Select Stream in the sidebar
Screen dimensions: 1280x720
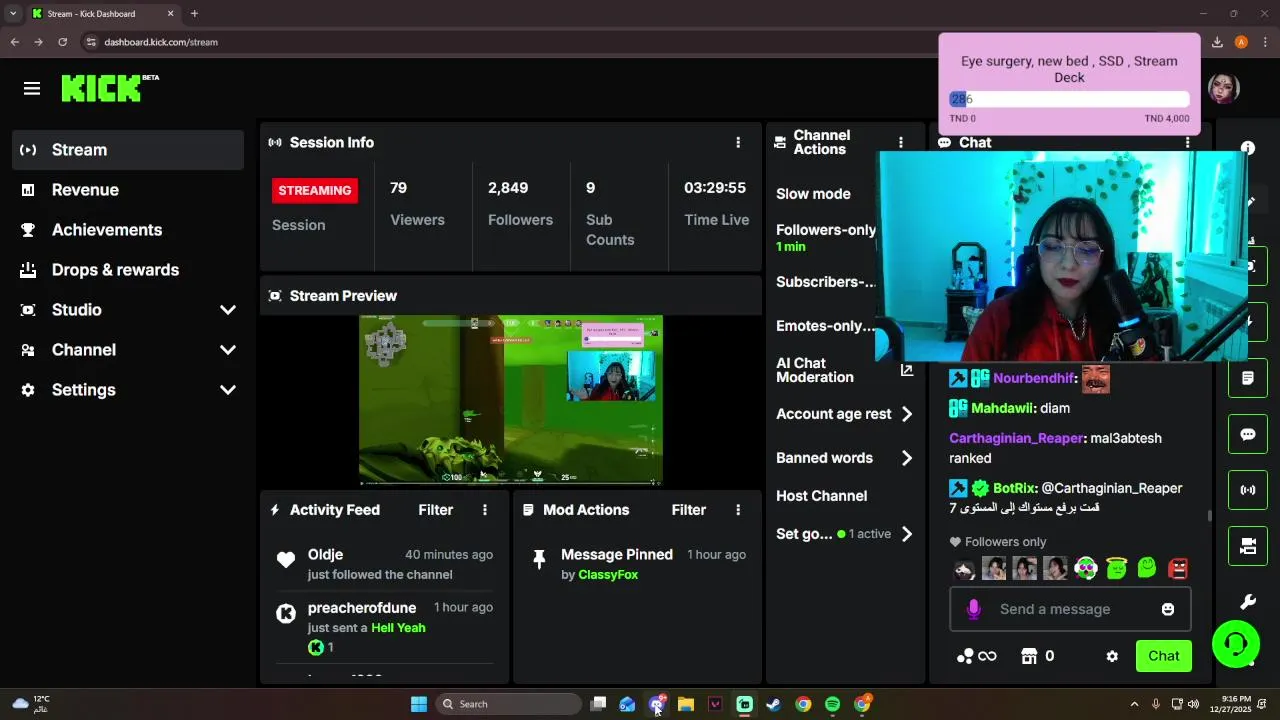tap(128, 150)
